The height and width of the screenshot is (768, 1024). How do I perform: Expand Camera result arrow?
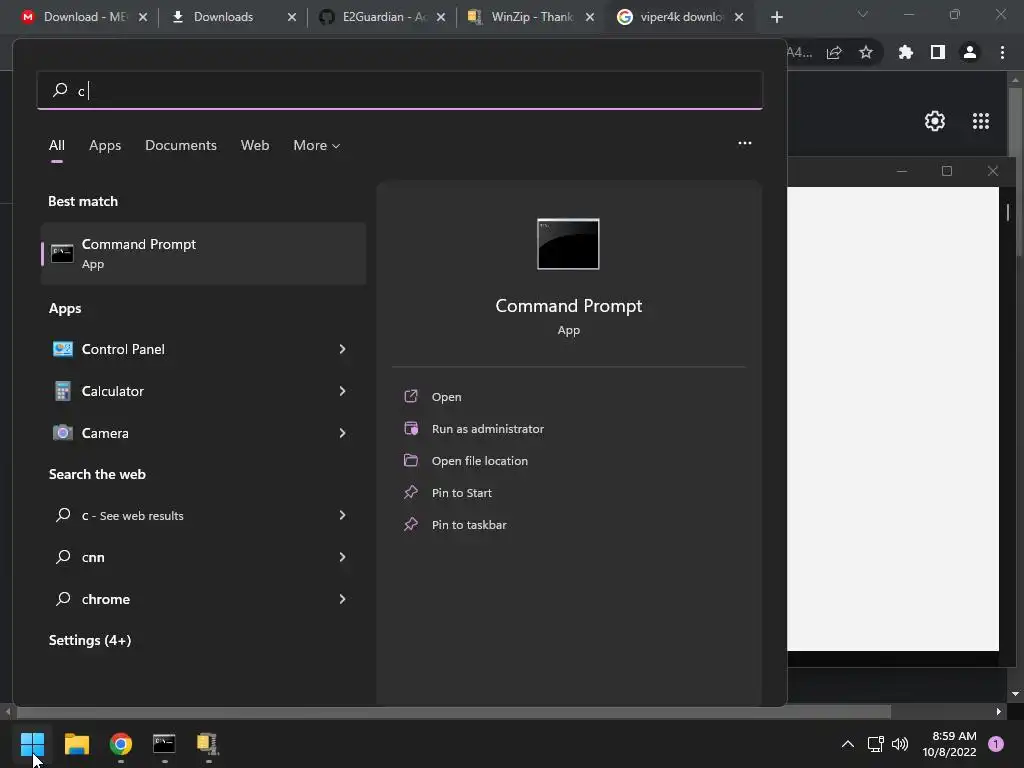pyautogui.click(x=342, y=433)
